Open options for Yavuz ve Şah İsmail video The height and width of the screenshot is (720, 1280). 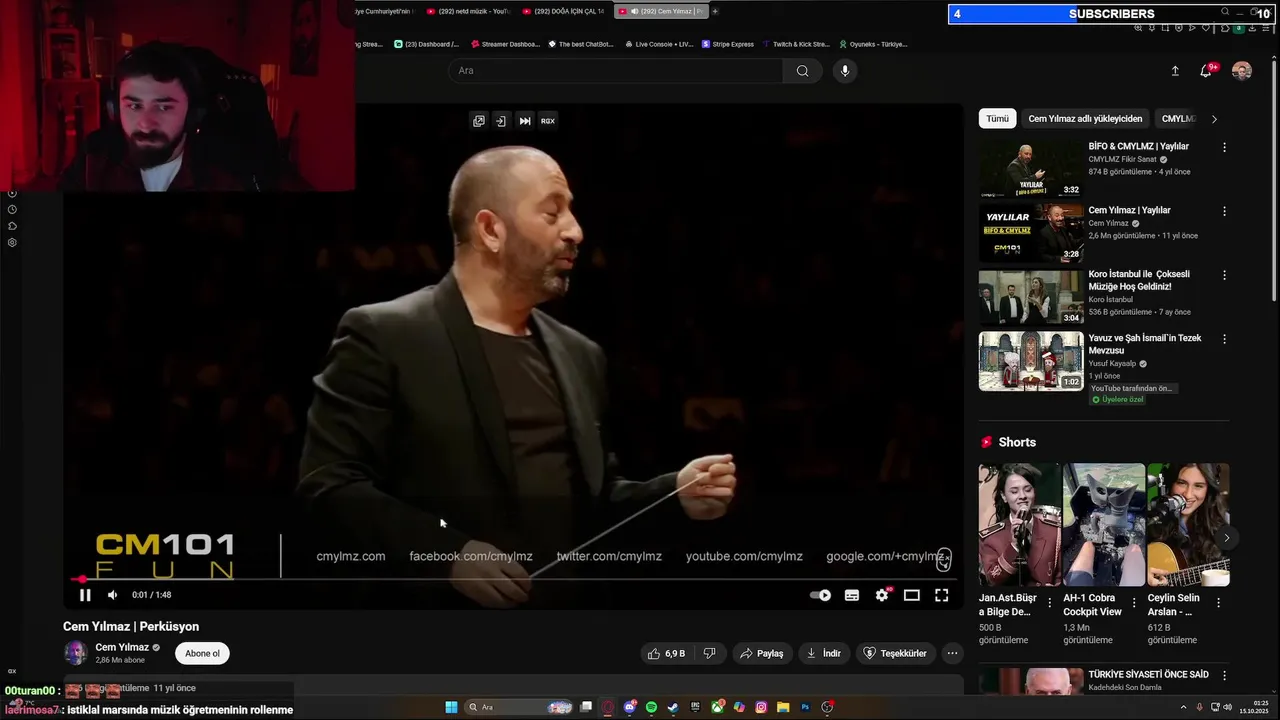[x=1224, y=339]
